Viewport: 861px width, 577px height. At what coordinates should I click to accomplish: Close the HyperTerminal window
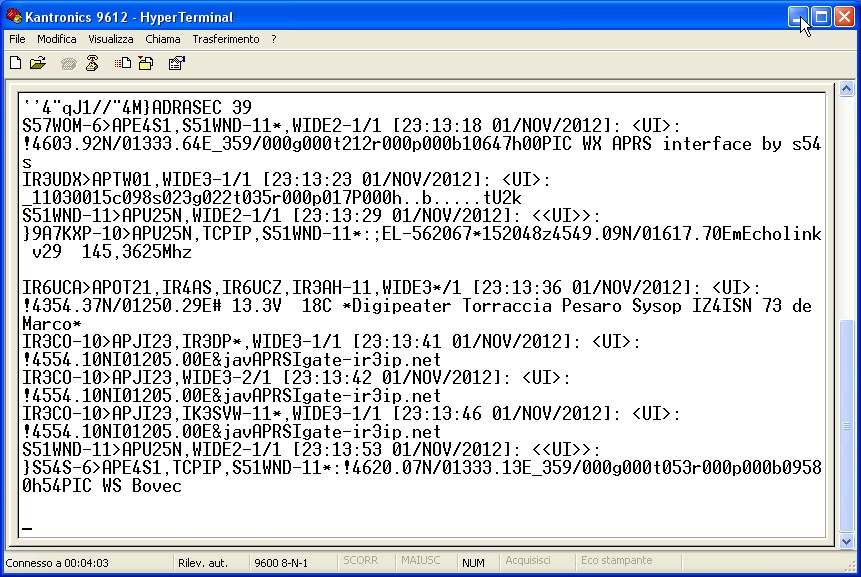point(845,17)
